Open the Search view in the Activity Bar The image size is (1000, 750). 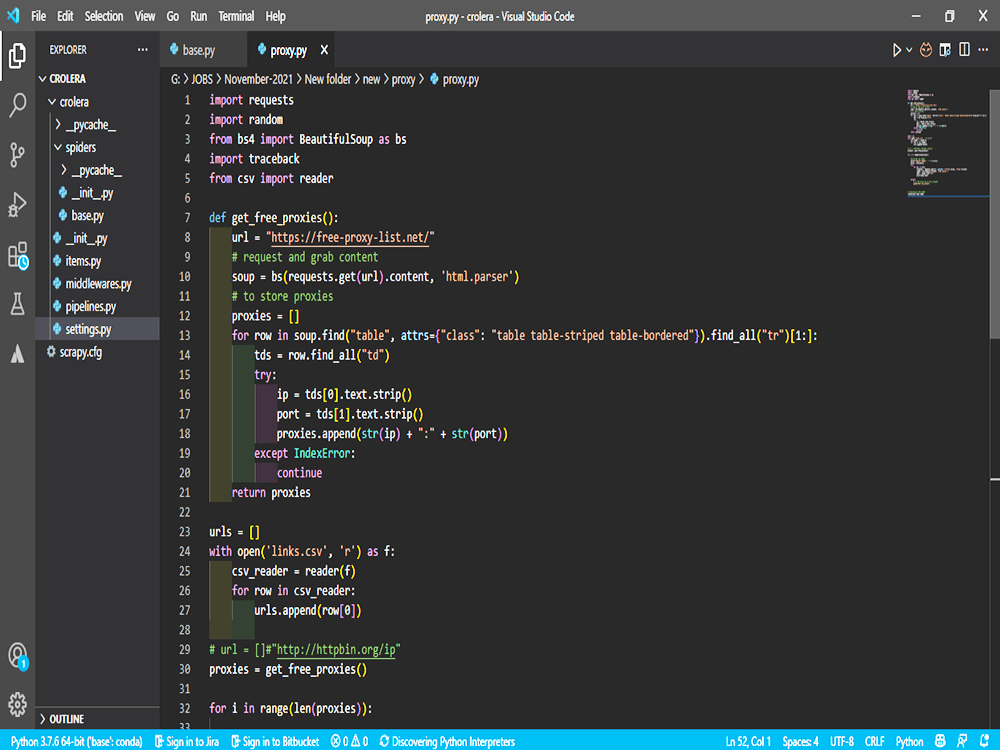click(x=16, y=105)
